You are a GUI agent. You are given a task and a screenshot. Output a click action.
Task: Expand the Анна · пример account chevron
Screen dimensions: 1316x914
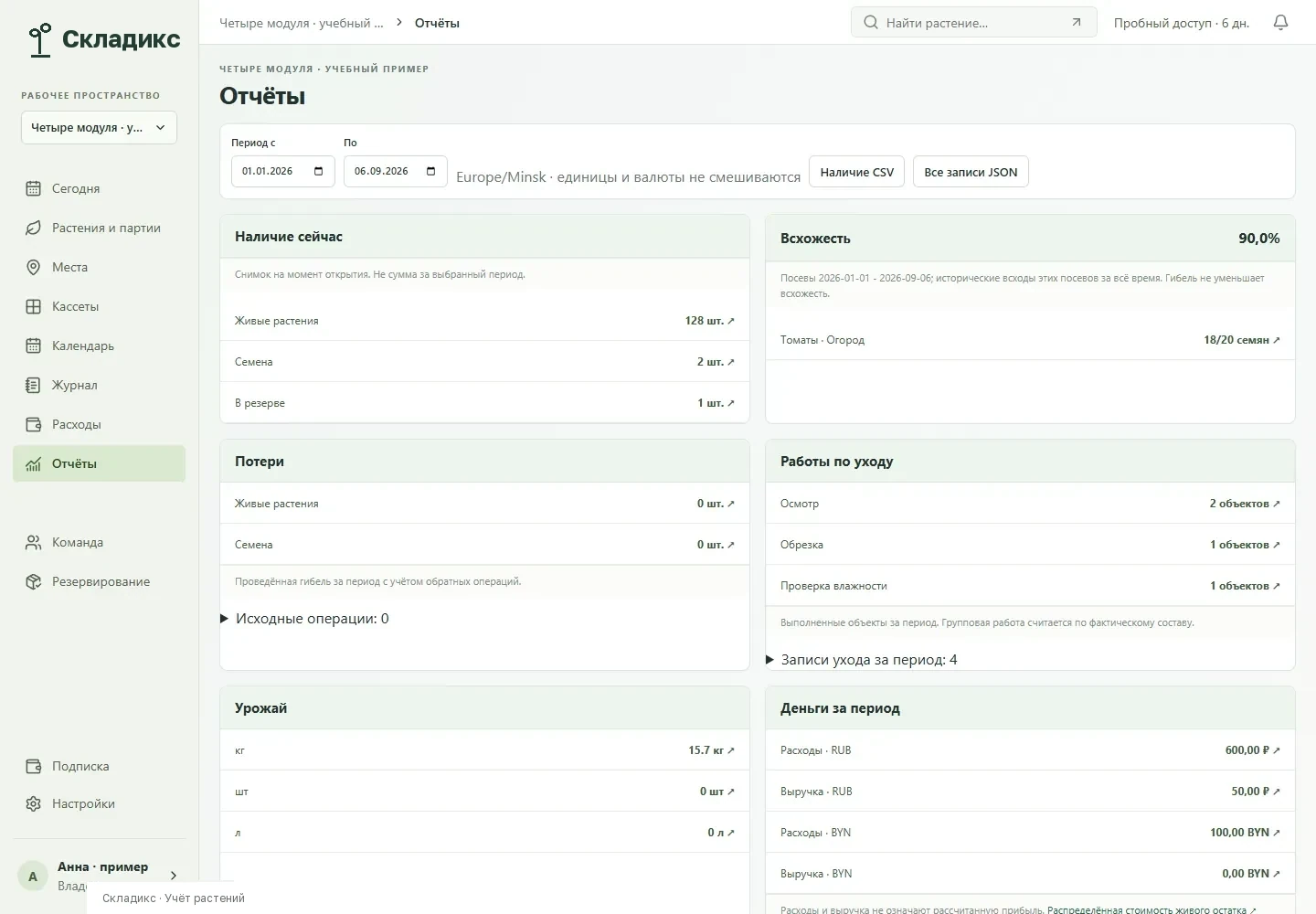tap(174, 876)
